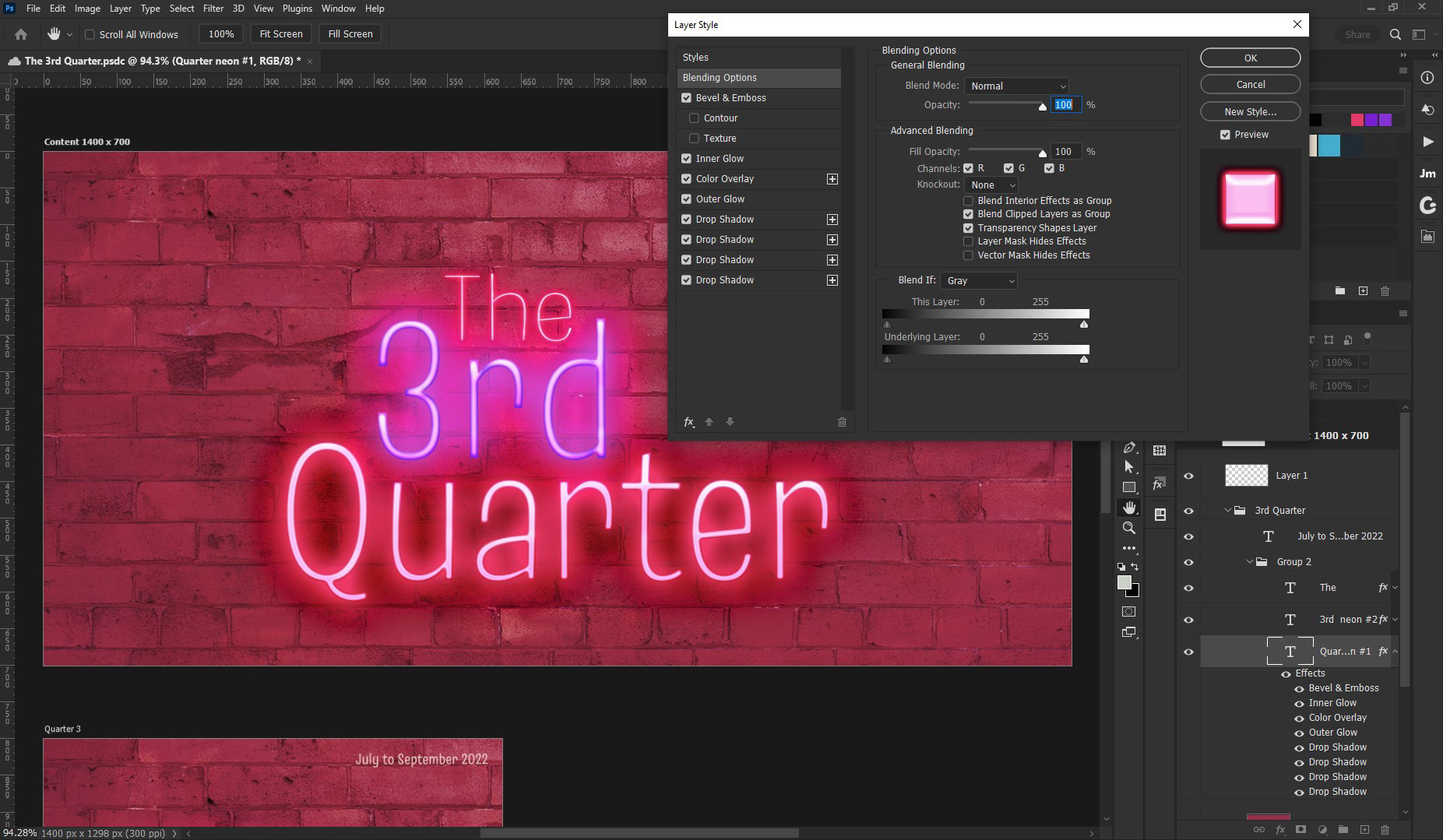This screenshot has height=840, width=1443.
Task: Uncheck Outer Glow effect
Action: click(x=686, y=199)
